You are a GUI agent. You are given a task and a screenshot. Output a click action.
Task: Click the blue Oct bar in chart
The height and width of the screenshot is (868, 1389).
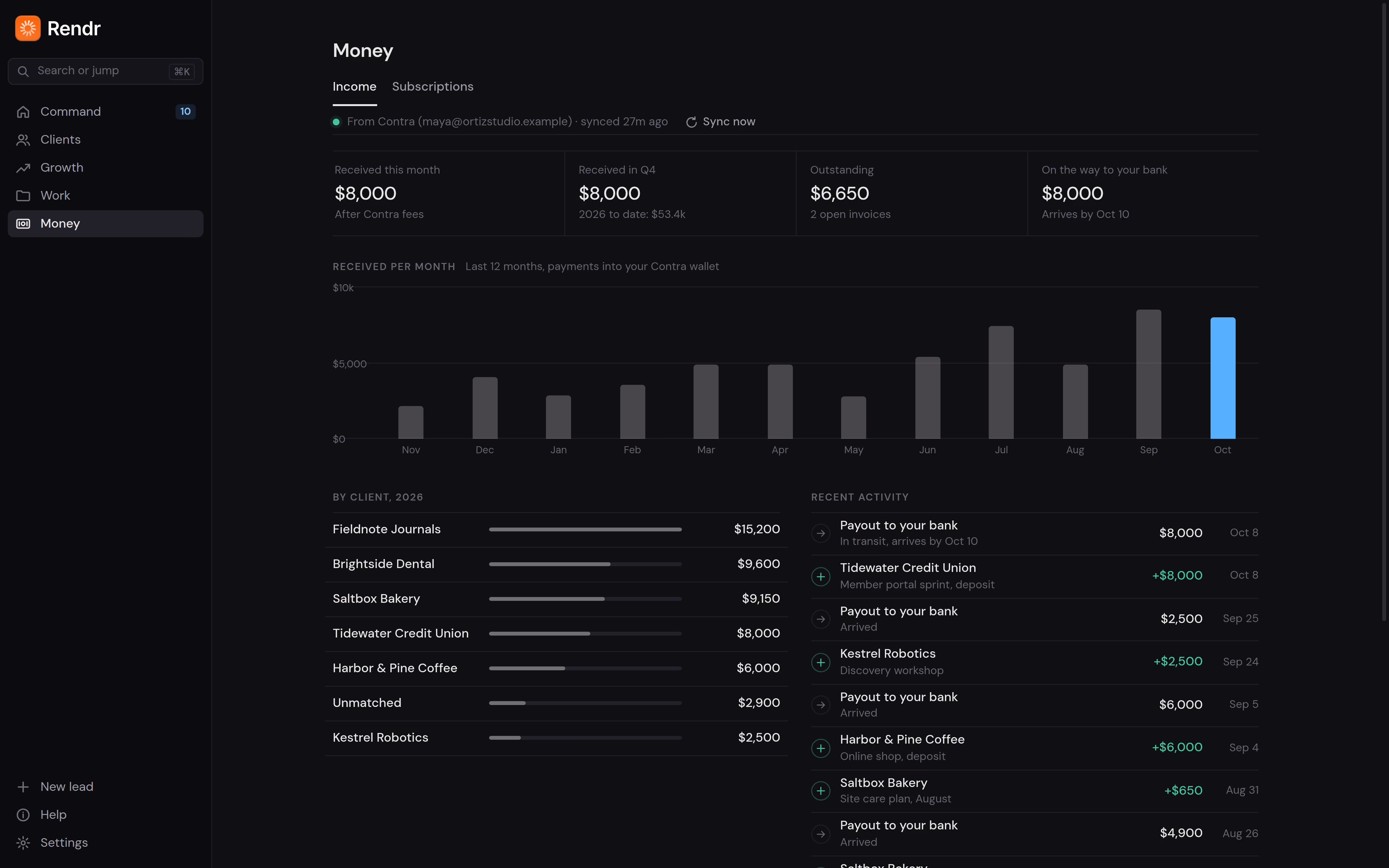click(x=1222, y=378)
